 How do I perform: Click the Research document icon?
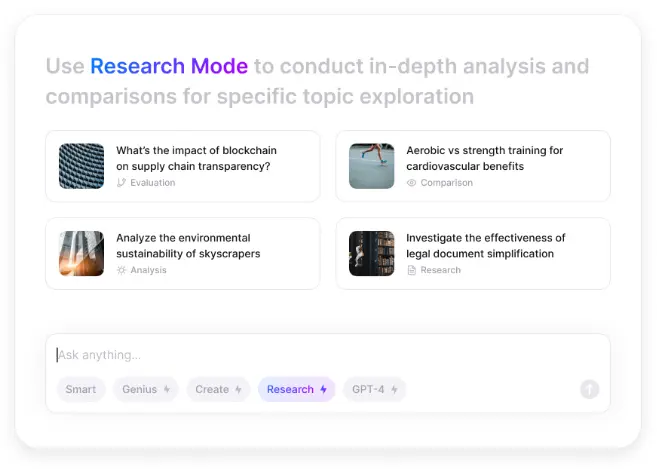coord(412,270)
